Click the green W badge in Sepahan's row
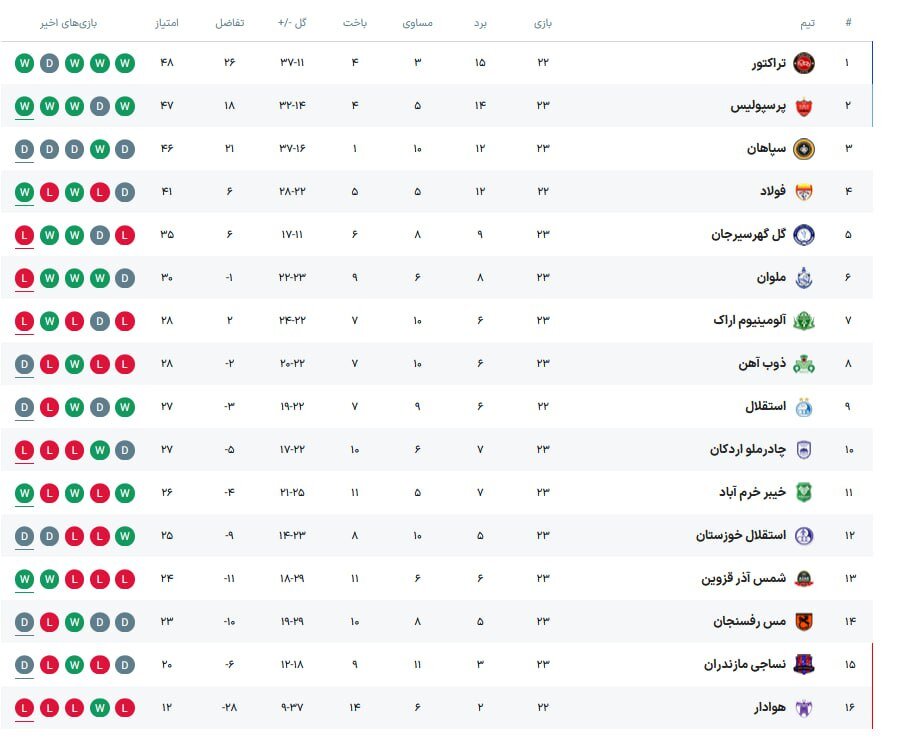 pos(99,150)
